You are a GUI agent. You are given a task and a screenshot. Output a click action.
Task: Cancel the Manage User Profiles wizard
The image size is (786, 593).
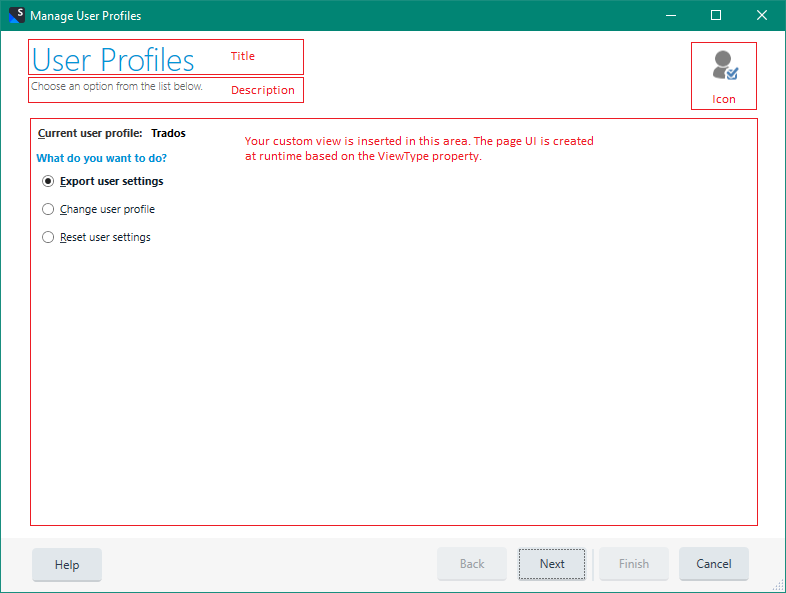click(x=713, y=564)
